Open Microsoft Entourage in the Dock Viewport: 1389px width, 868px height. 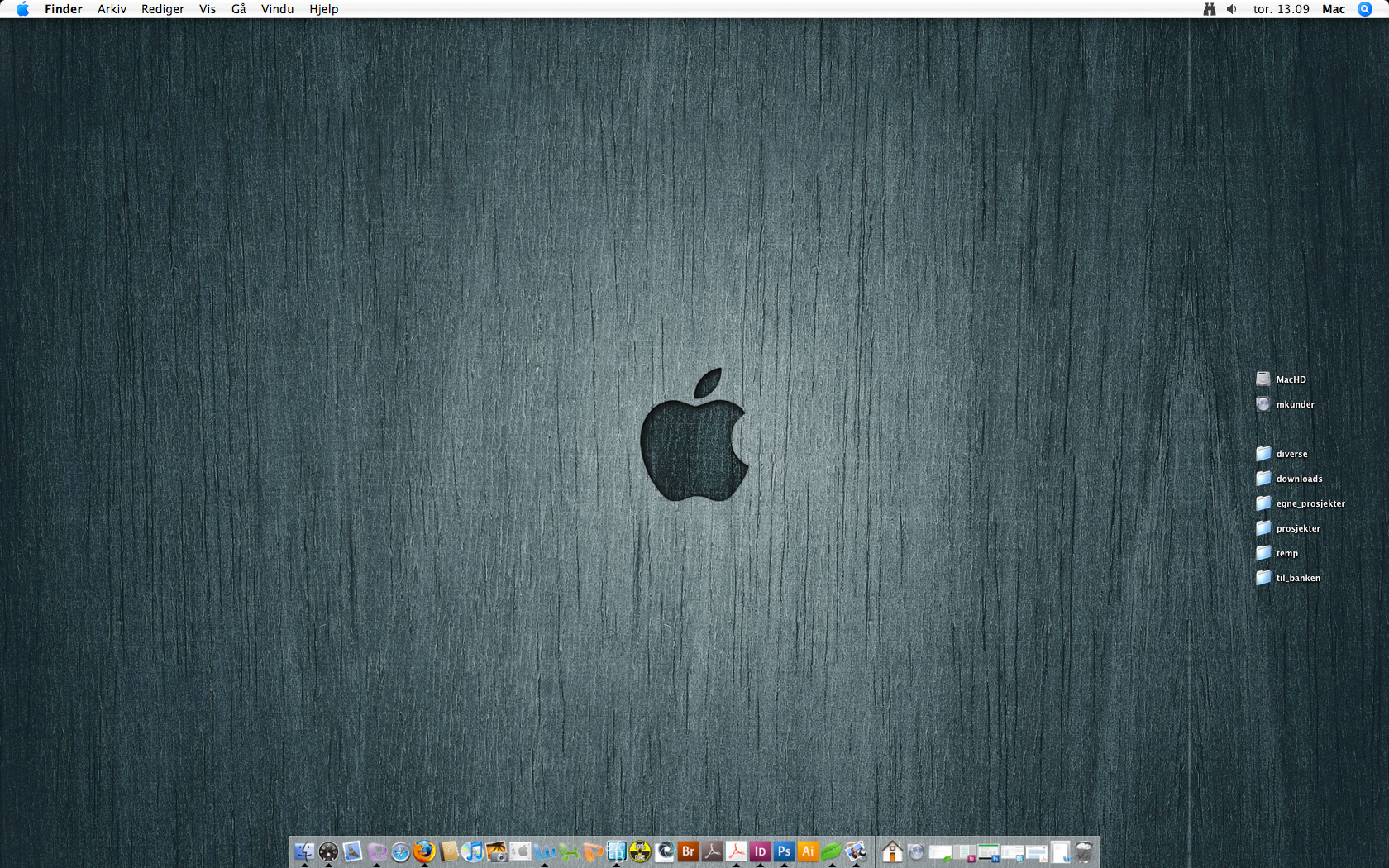377,851
